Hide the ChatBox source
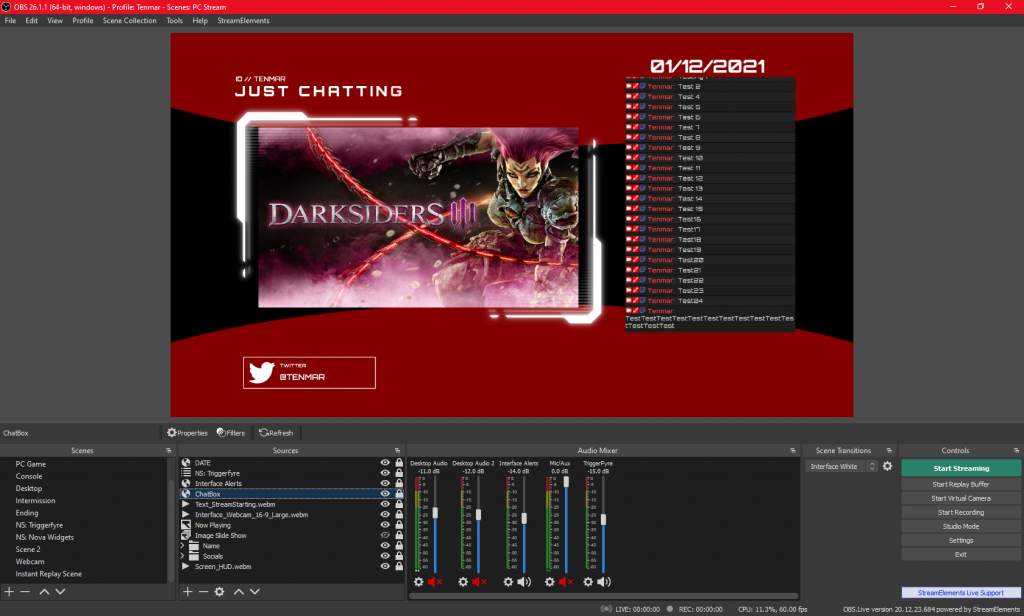 (385, 494)
